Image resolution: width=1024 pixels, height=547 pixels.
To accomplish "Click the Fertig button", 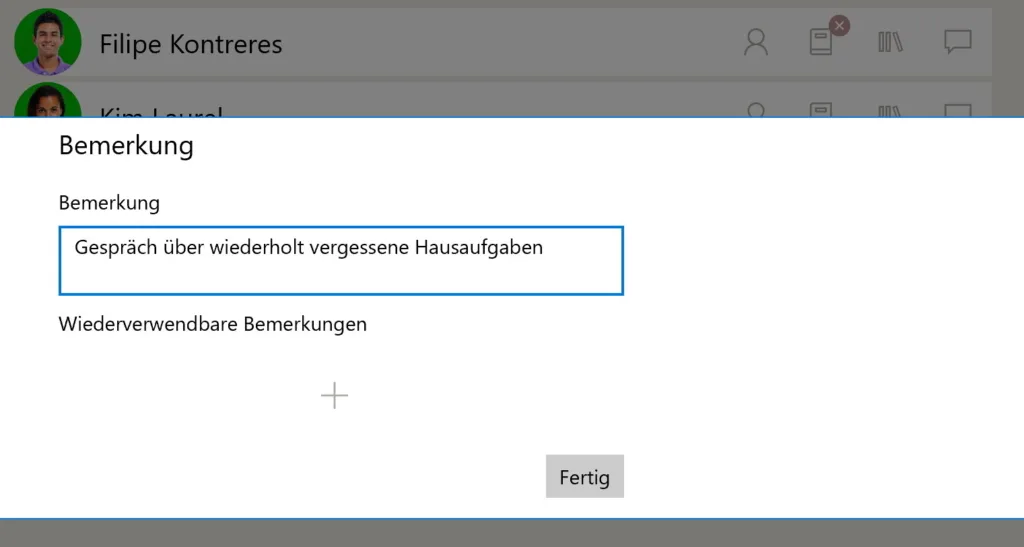I will pyautogui.click(x=584, y=477).
